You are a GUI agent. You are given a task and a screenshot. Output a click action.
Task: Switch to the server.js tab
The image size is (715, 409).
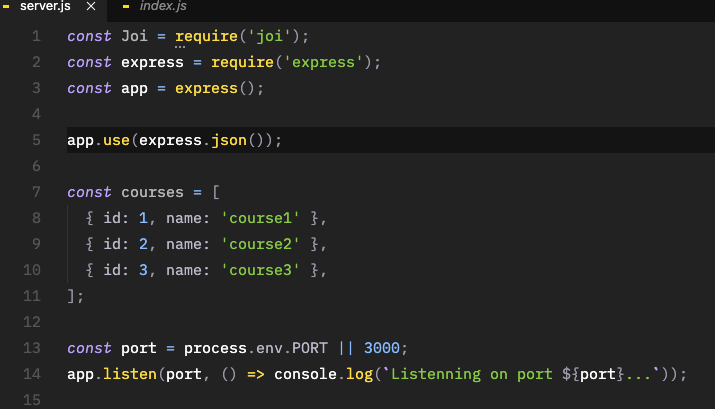tap(45, 6)
